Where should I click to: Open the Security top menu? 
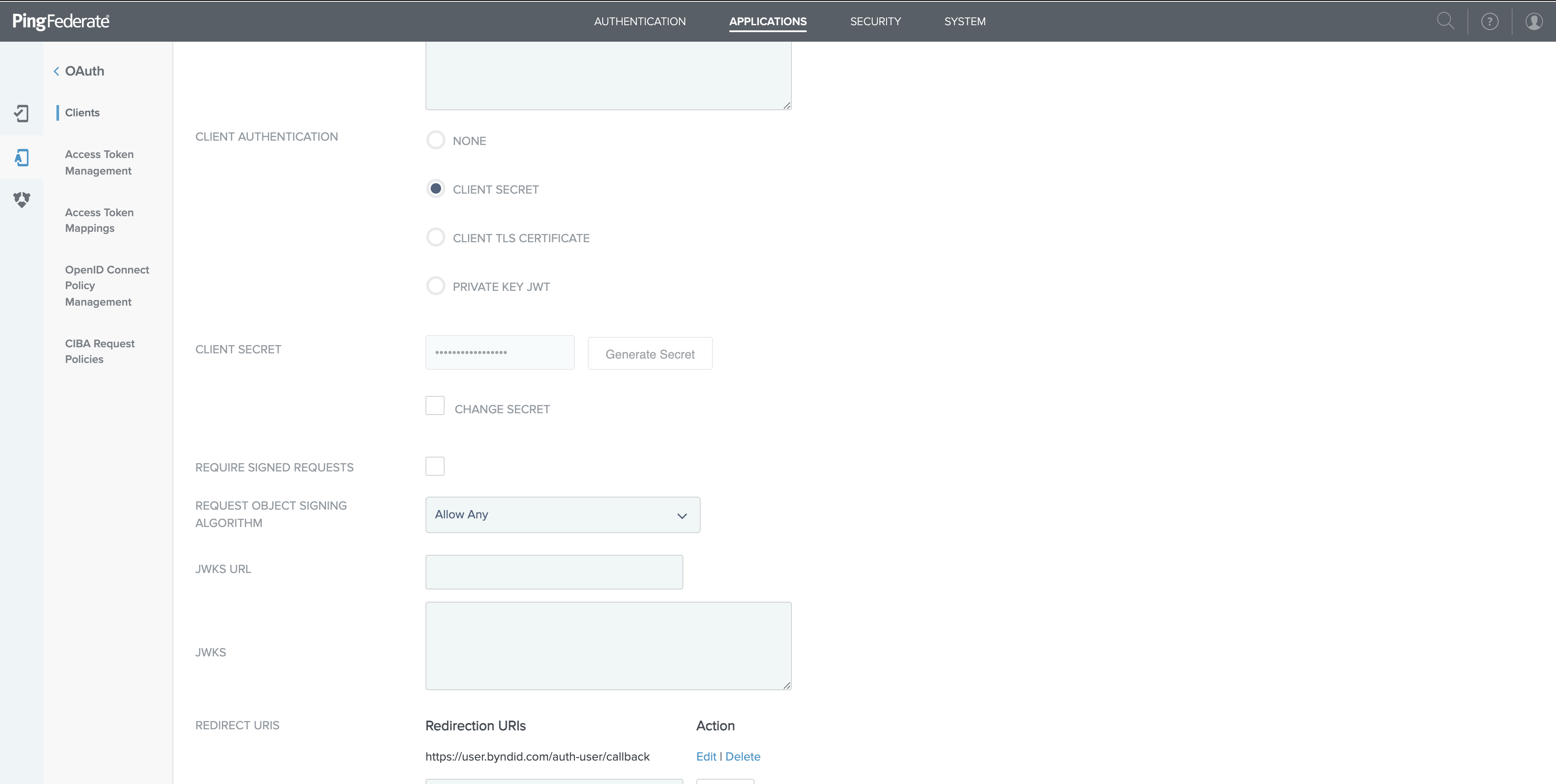pos(875,21)
